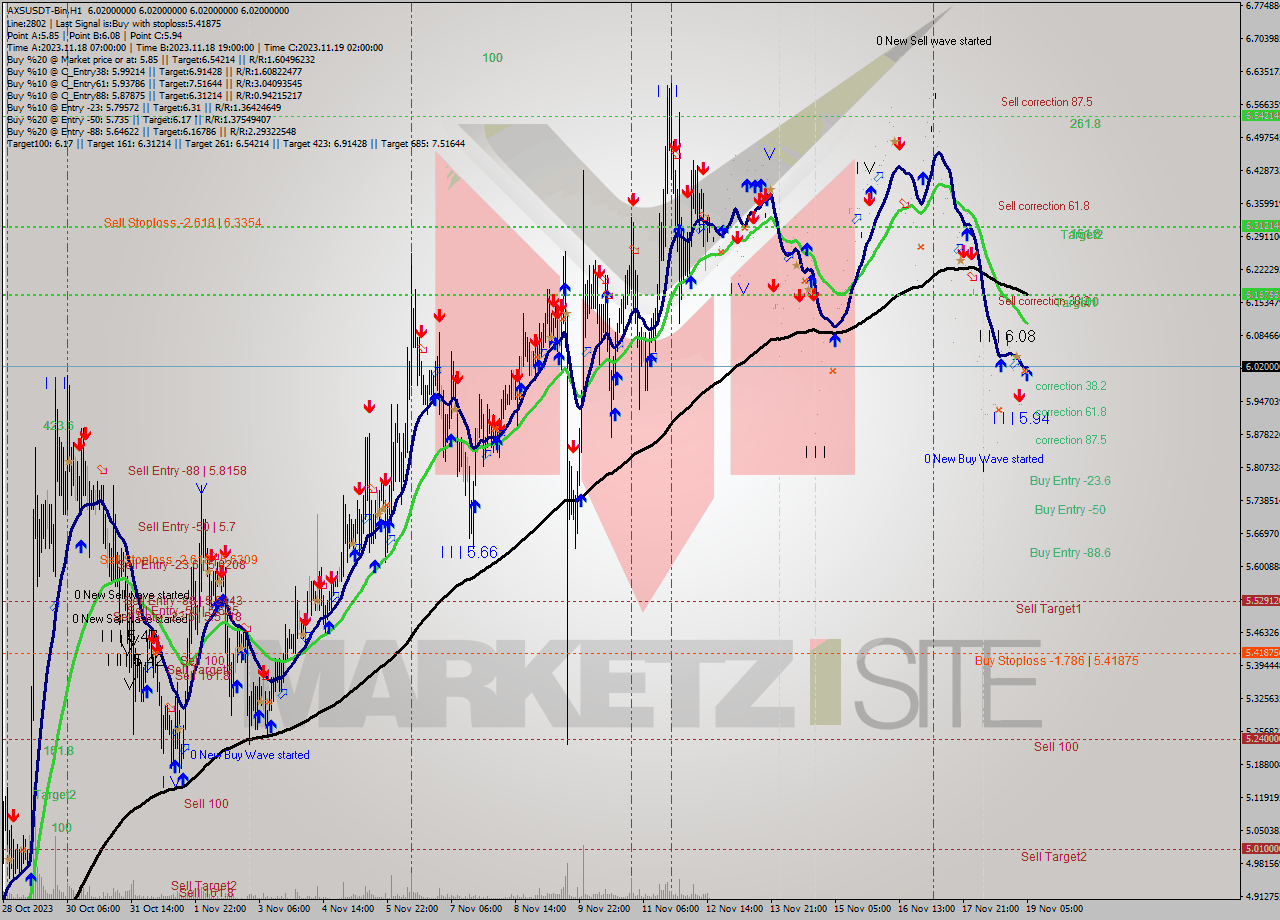Click the 'Buy %10 @ C_Entry61: 5.93786' line

pyautogui.click(x=154, y=83)
